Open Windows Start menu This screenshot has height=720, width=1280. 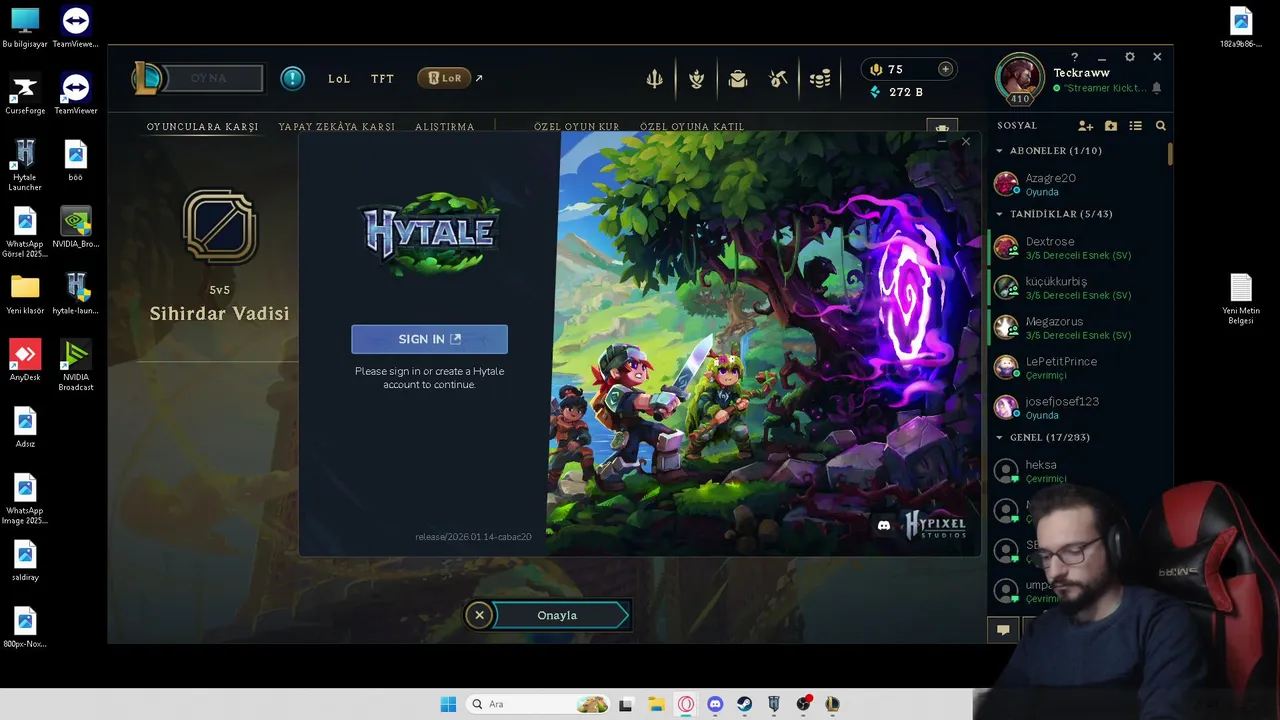pos(448,704)
